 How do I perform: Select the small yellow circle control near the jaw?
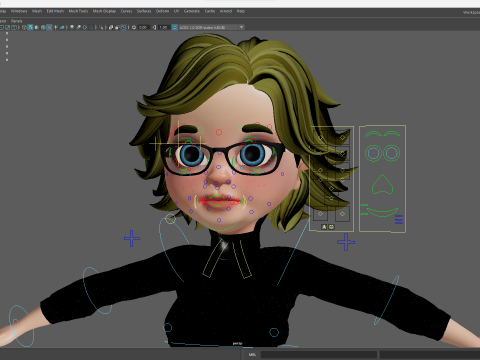pyautogui.click(x=170, y=219)
